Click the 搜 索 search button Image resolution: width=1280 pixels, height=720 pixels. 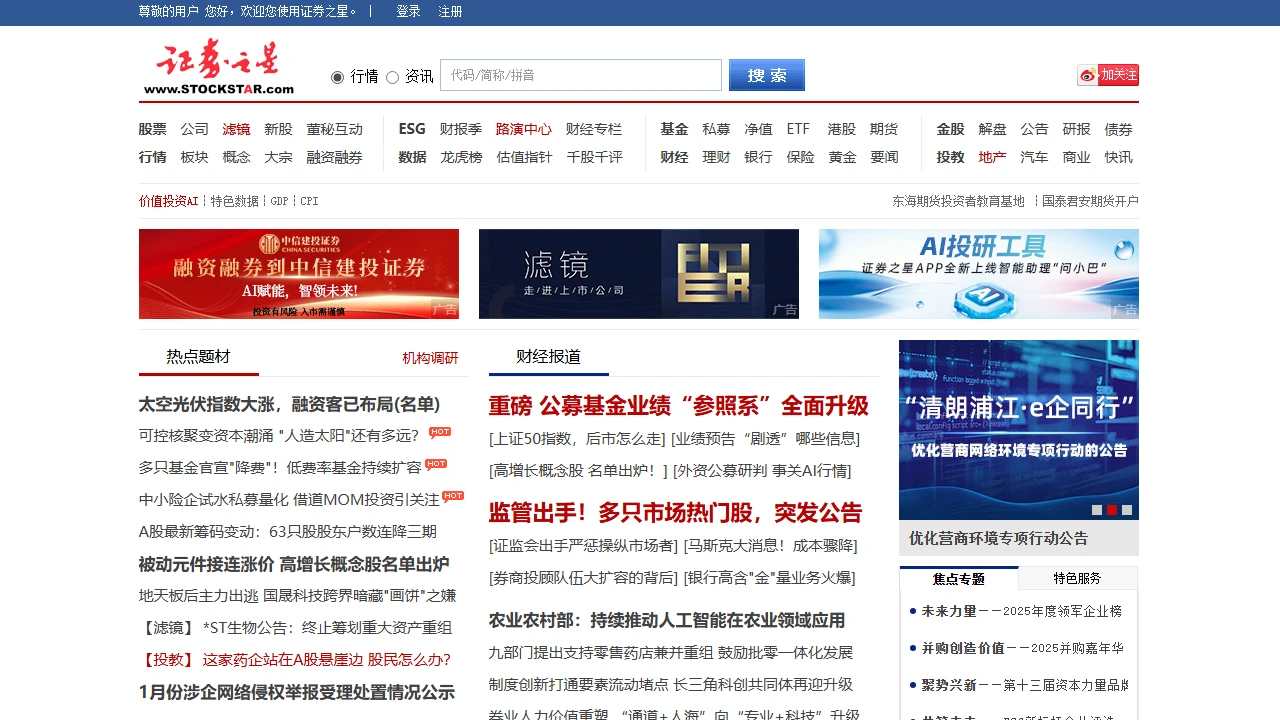pyautogui.click(x=766, y=74)
